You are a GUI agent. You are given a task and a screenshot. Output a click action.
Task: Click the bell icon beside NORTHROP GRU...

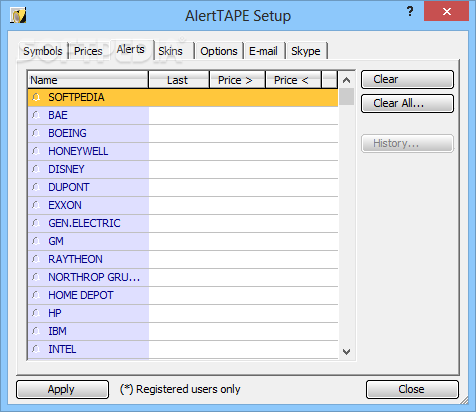[36, 277]
